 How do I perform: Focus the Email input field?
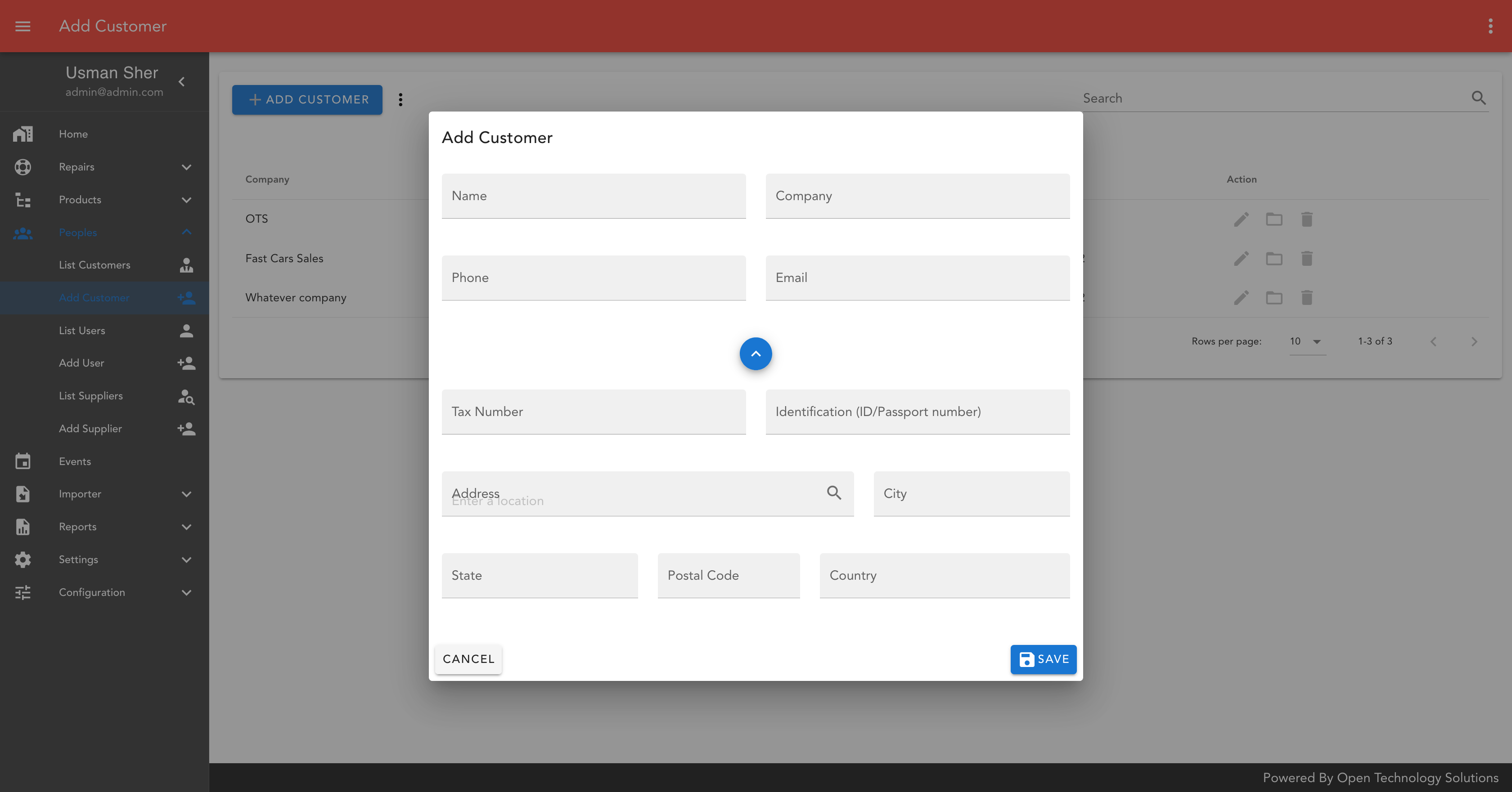[917, 278]
